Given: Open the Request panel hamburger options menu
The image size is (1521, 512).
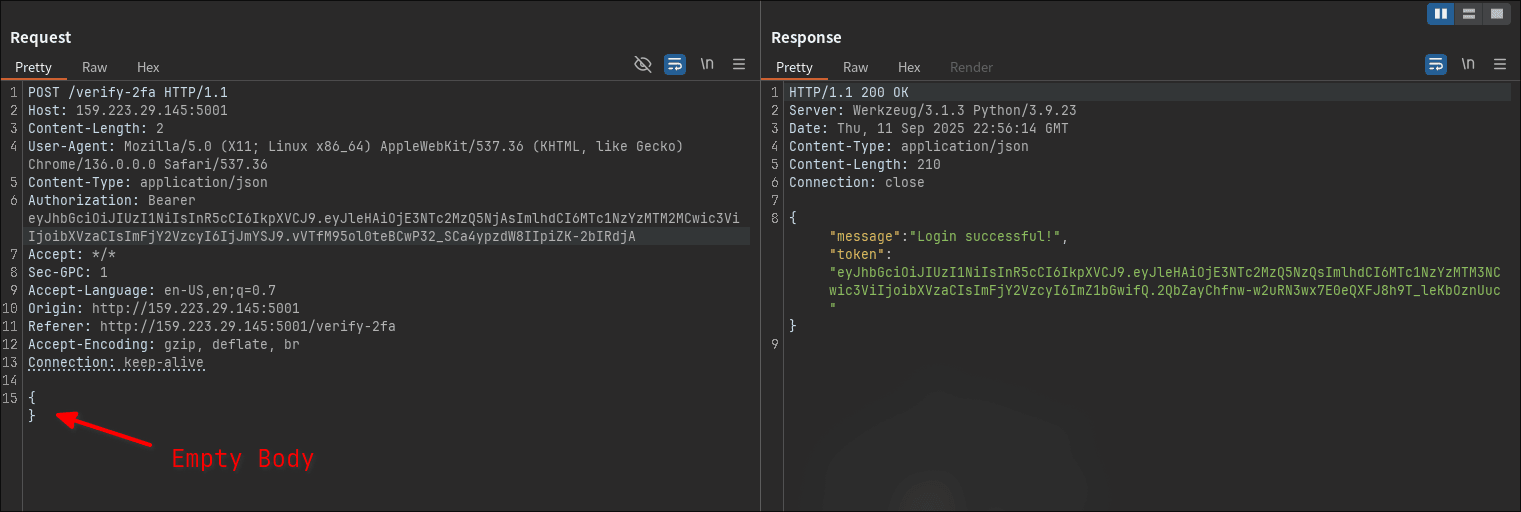Looking at the screenshot, I should (739, 64).
